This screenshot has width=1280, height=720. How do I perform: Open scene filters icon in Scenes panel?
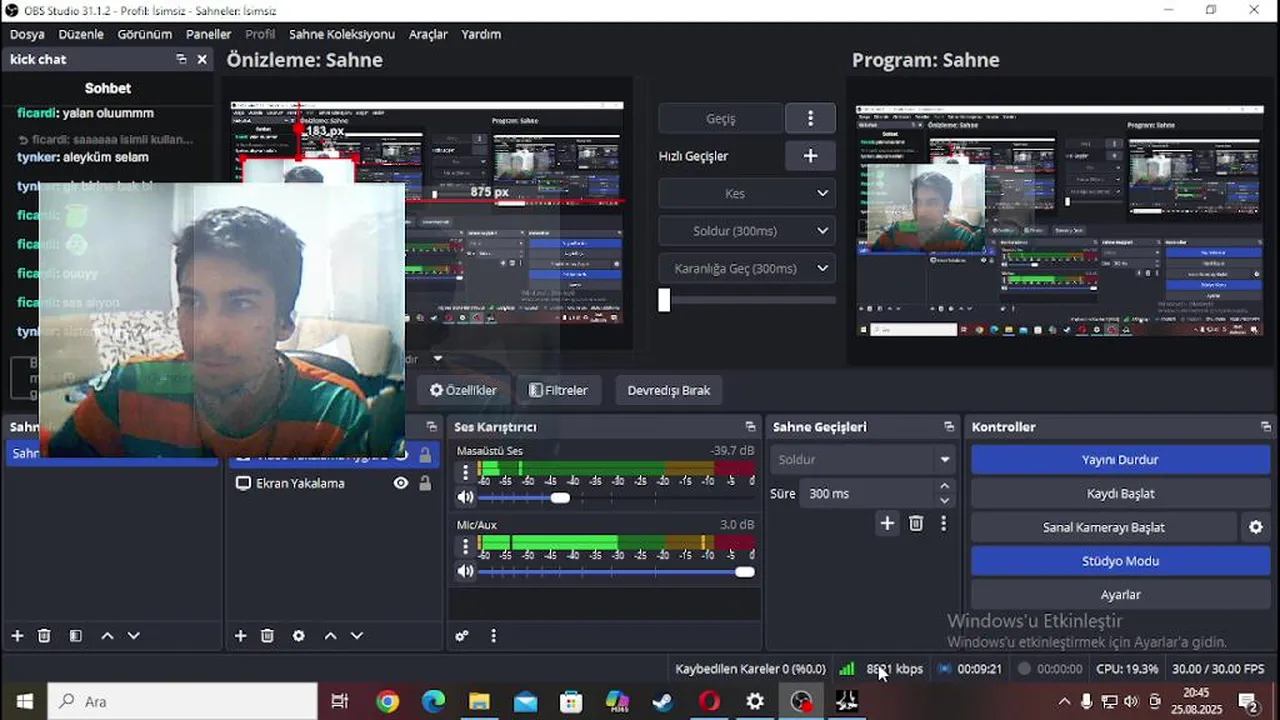75,635
